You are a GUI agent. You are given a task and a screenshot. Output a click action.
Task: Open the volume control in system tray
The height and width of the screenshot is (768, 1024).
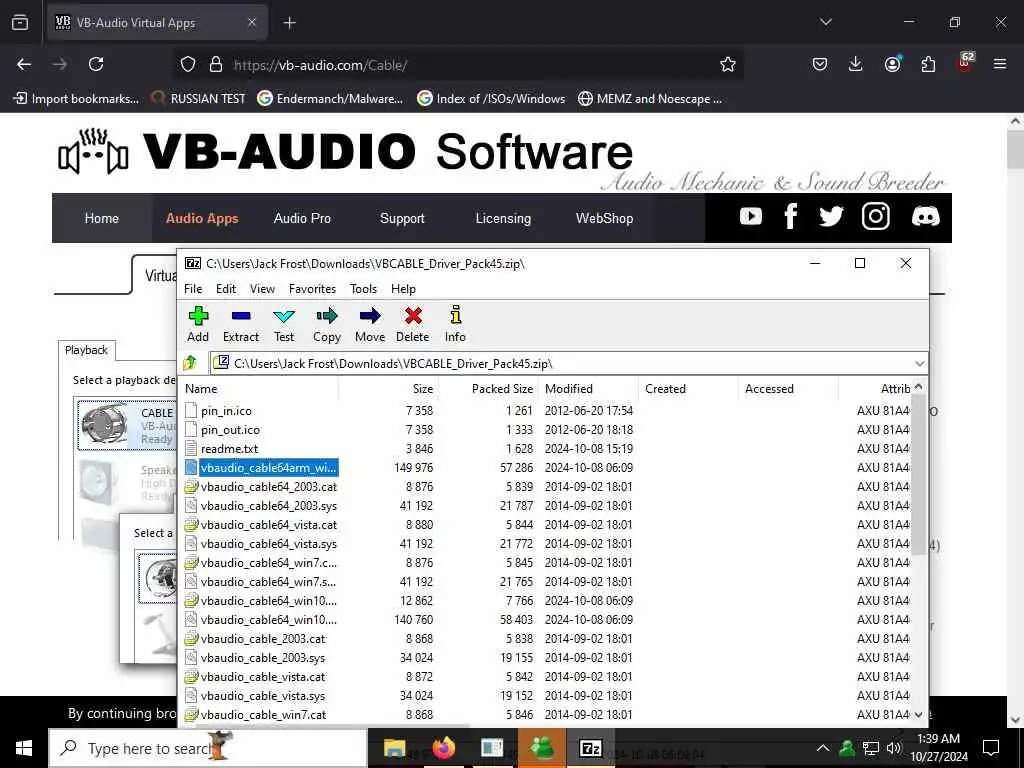pos(894,748)
